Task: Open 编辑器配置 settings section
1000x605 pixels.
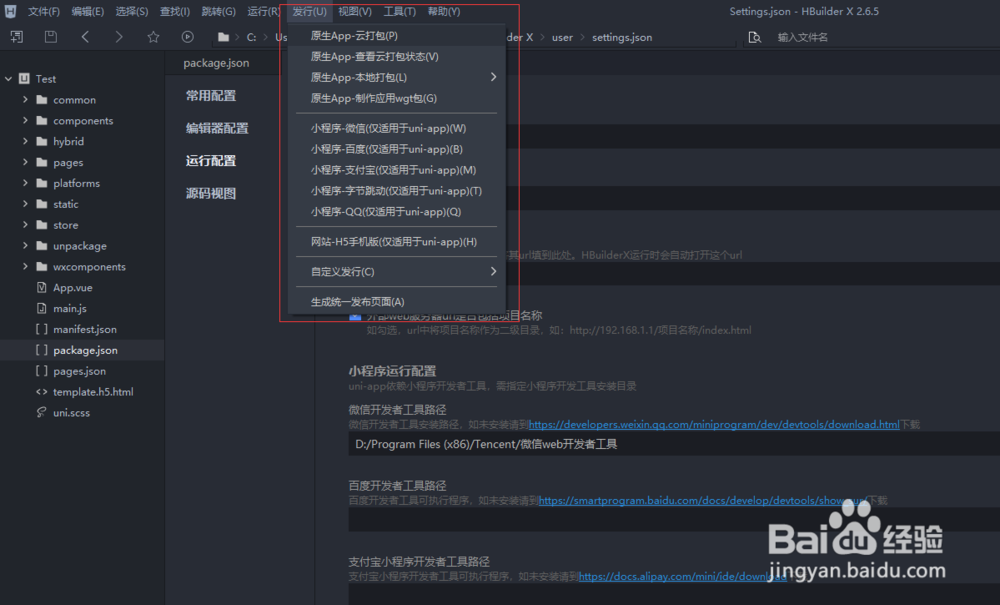Action: (x=217, y=128)
